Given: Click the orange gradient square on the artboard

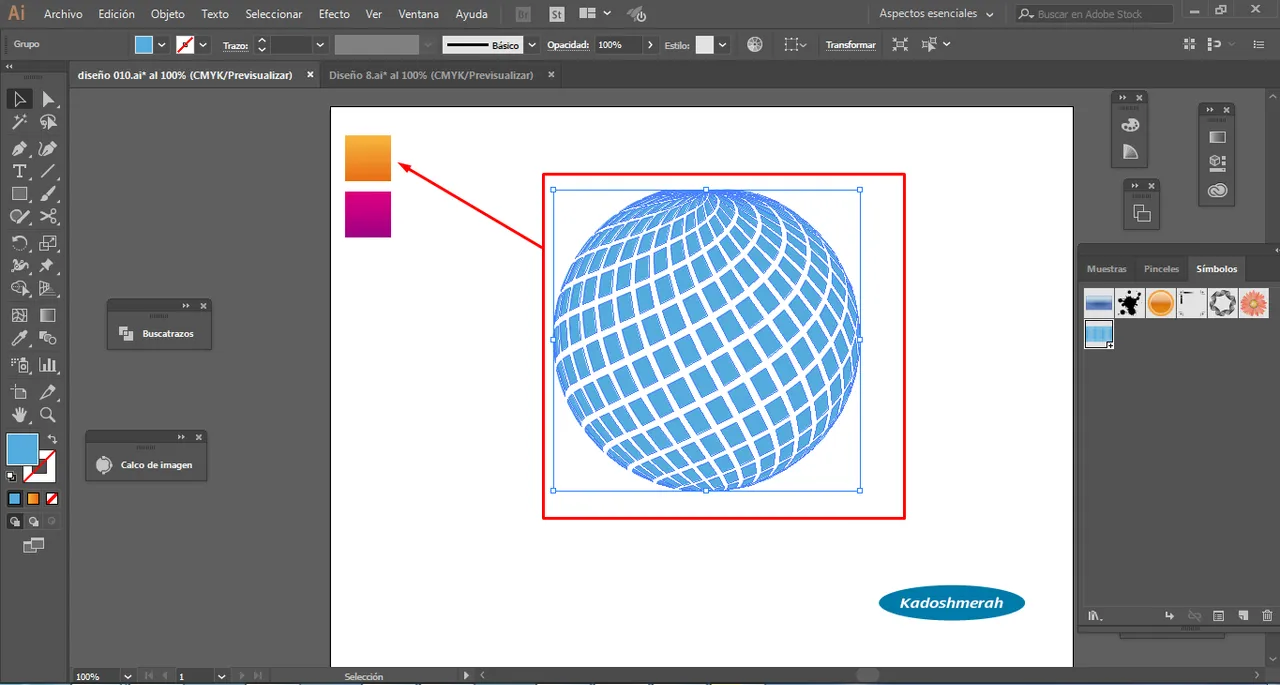Looking at the screenshot, I should point(368,158).
